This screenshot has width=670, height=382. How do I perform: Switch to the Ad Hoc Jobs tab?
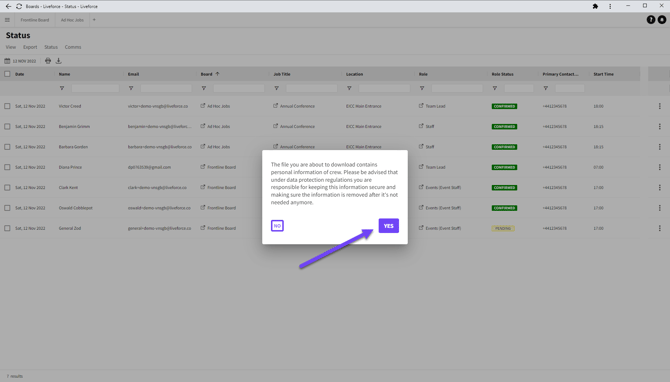point(72,20)
